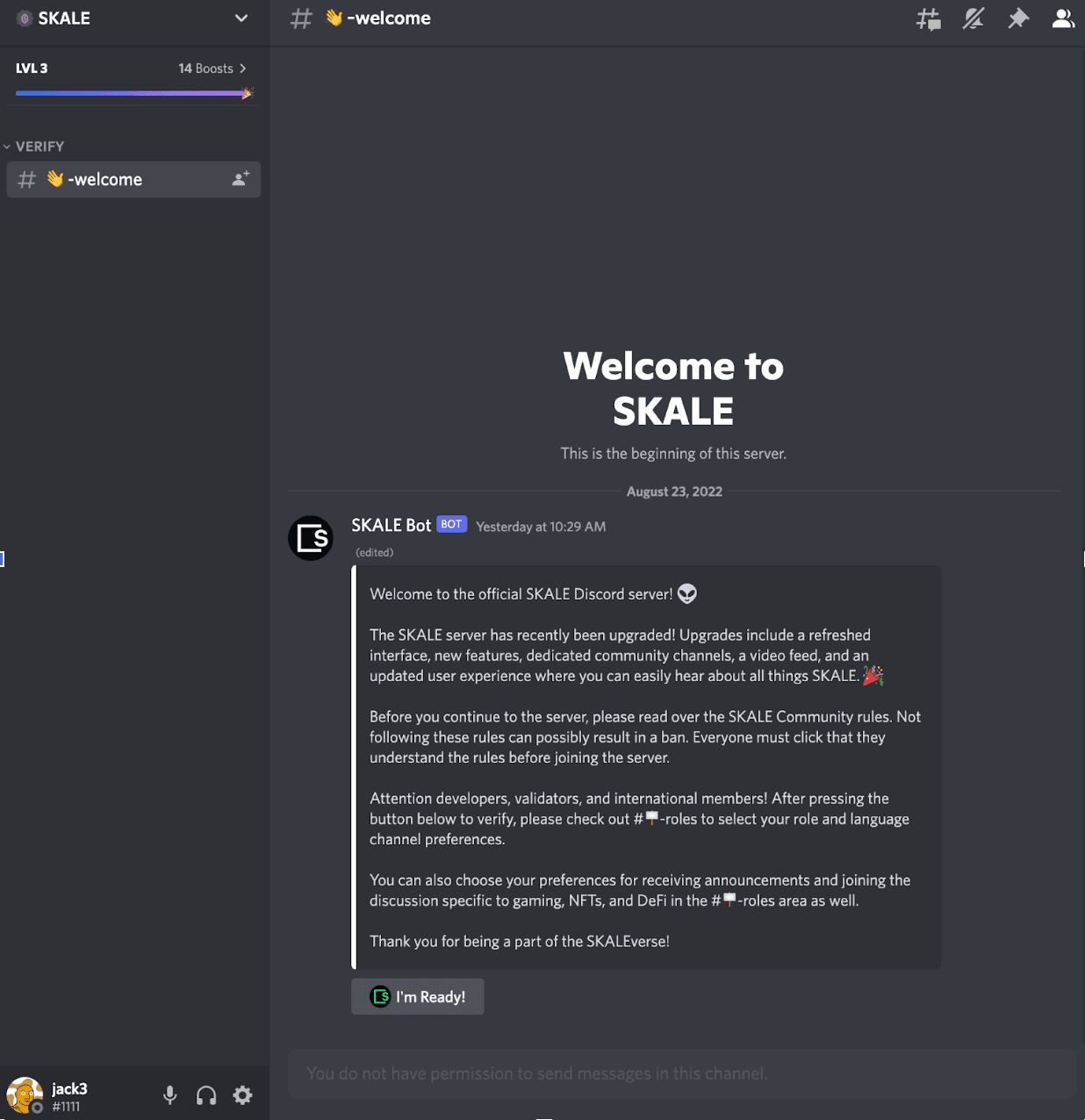The height and width of the screenshot is (1120, 1085).
Task: Toggle deafen with the headphones icon
Action: (206, 1095)
